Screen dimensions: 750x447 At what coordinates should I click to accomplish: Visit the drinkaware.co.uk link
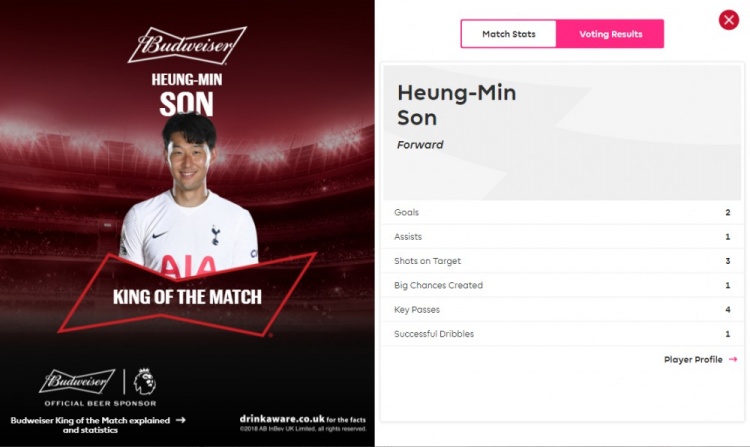tap(275, 420)
